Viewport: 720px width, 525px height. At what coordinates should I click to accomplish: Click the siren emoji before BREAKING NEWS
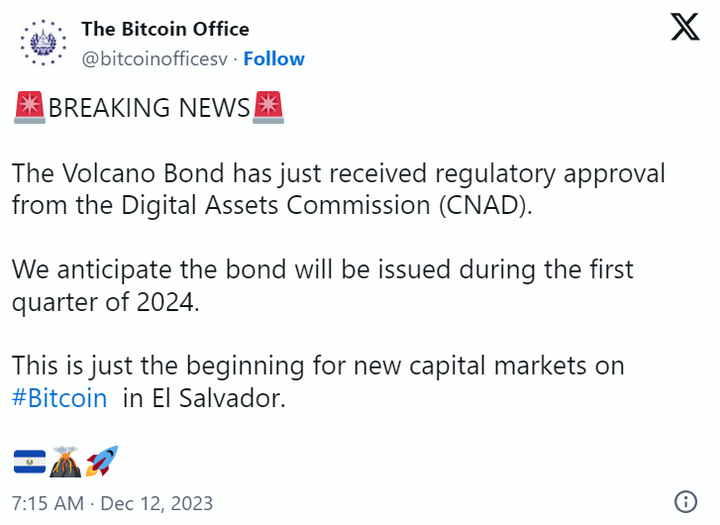pyautogui.click(x=30, y=107)
